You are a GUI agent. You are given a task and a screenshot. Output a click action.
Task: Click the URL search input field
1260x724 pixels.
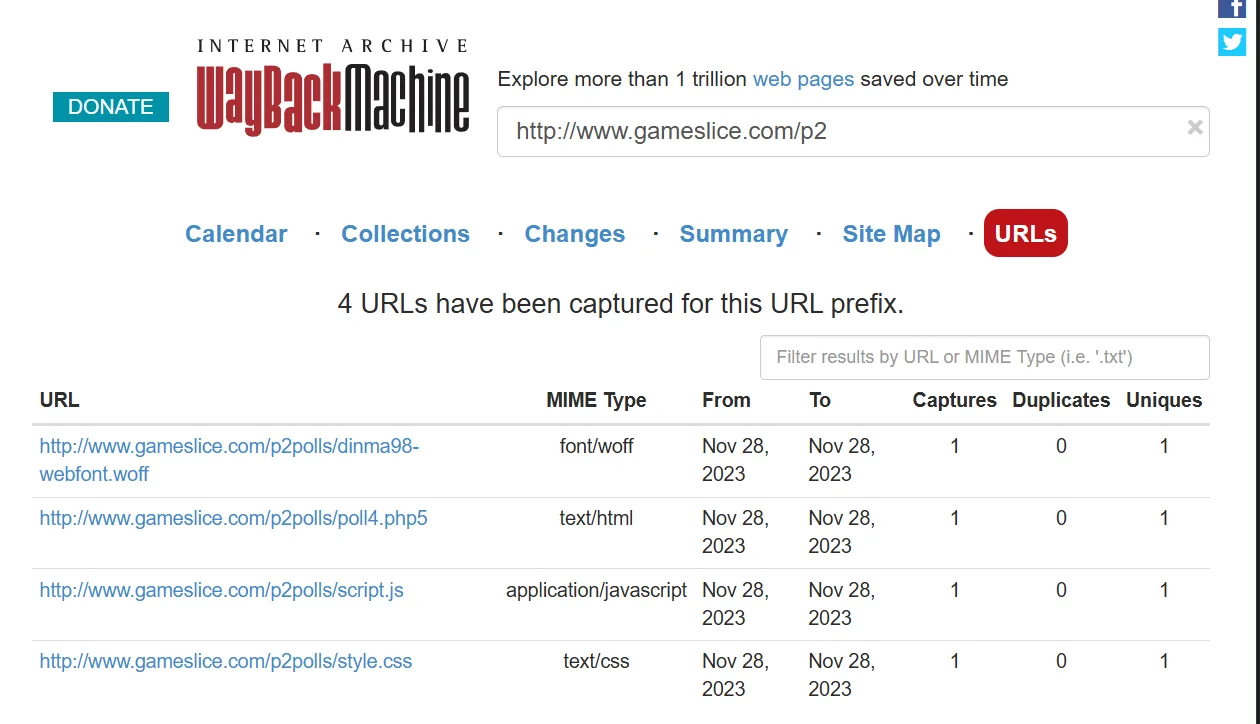[853, 131]
